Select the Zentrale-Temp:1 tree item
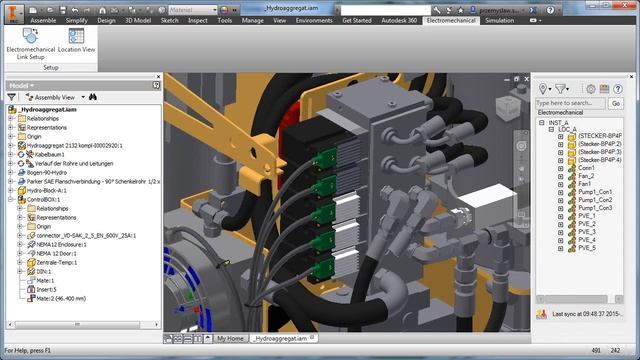 click(x=57, y=262)
